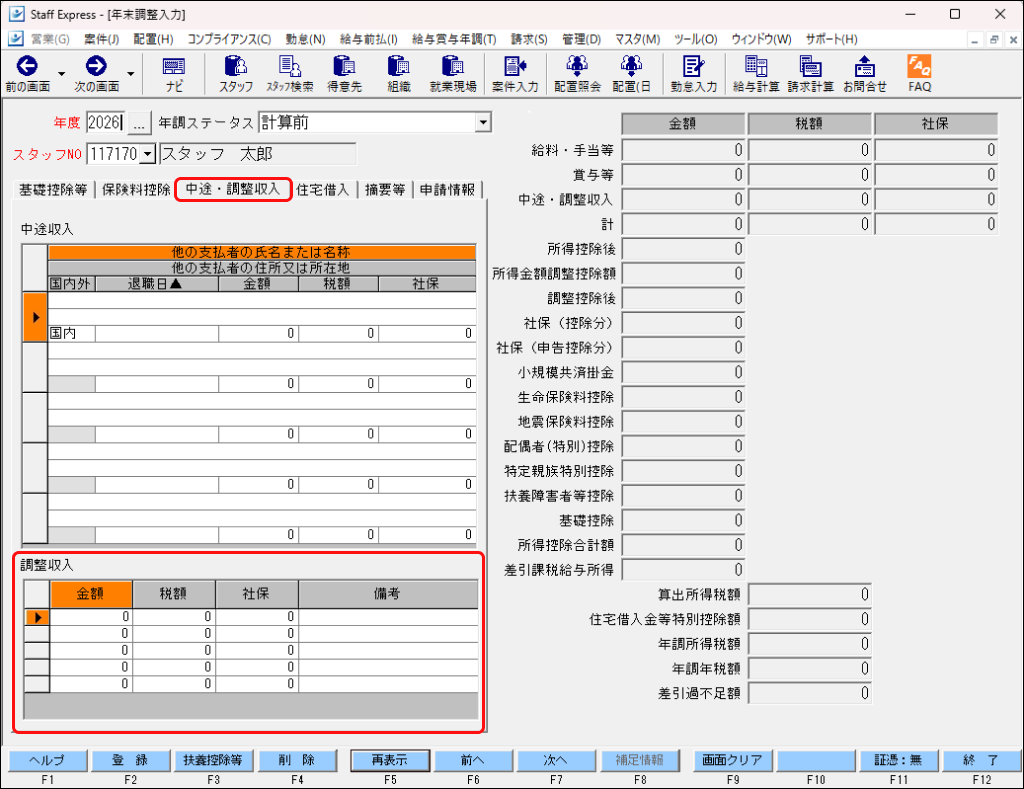Click the 国内 cell in 中途収入 grid
The width and height of the screenshot is (1024, 789).
[72, 333]
